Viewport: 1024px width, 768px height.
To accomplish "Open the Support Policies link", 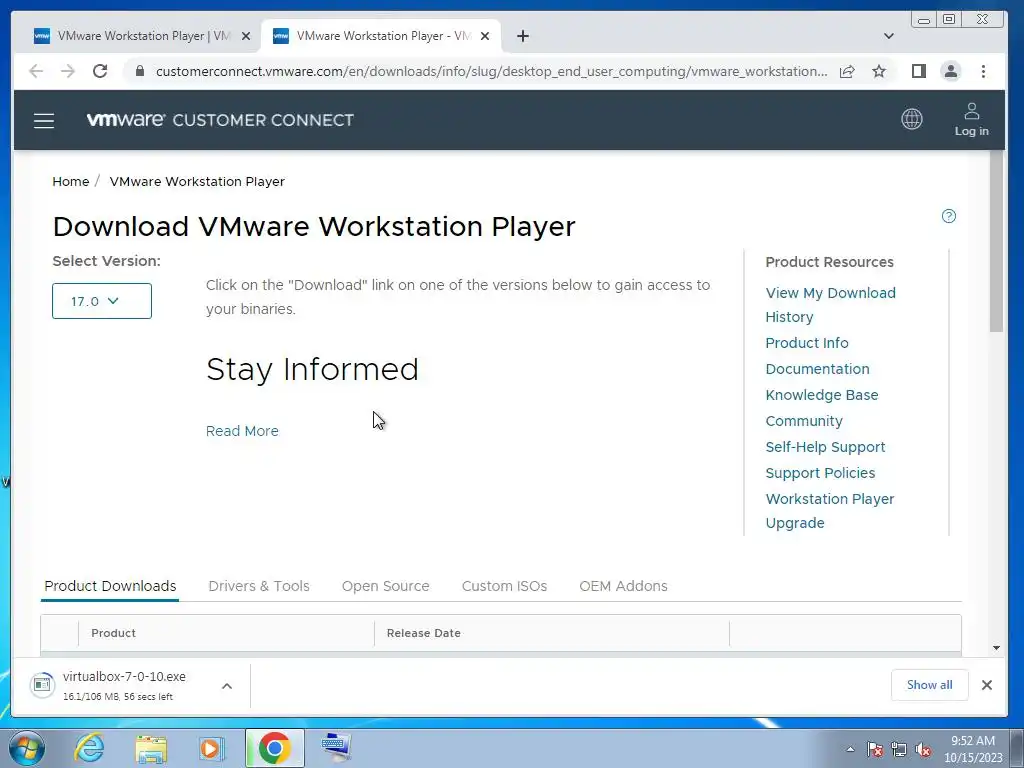I will pyautogui.click(x=820, y=473).
